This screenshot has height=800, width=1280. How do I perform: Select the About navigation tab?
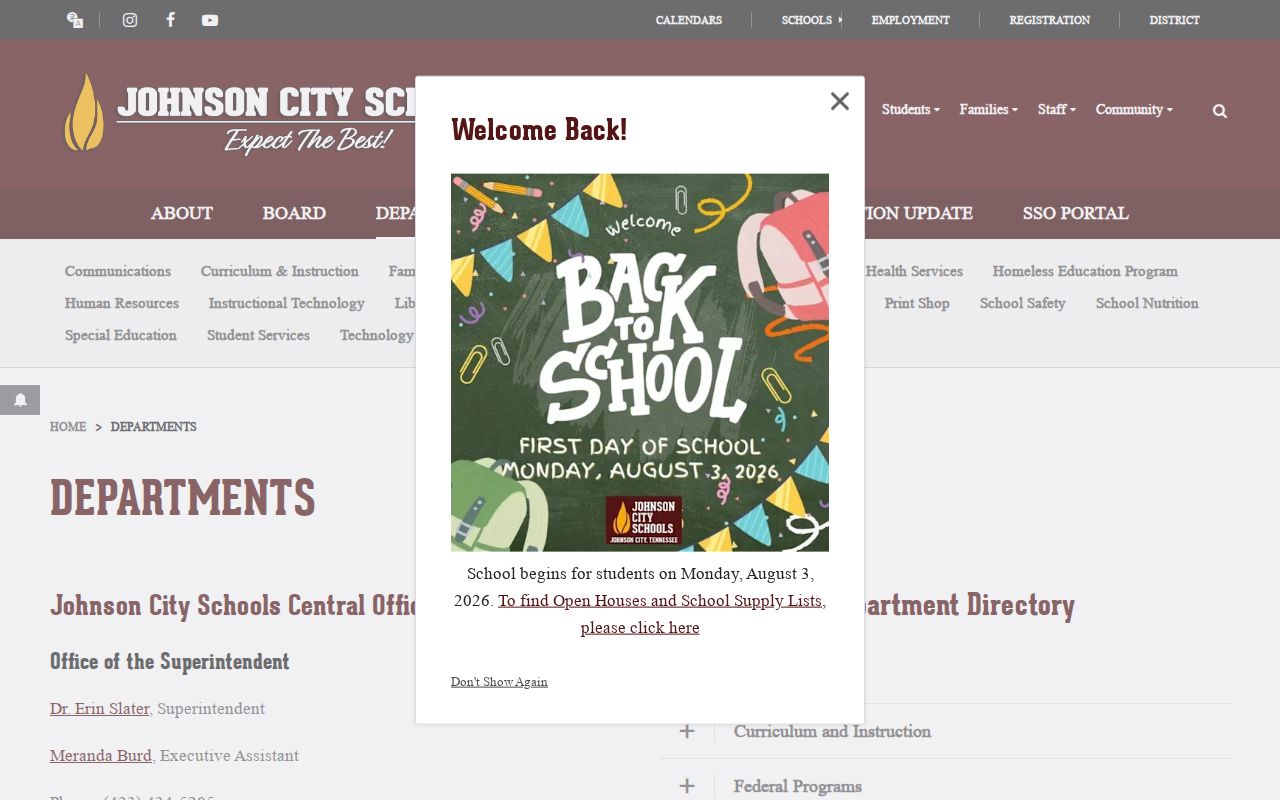pyautogui.click(x=182, y=213)
